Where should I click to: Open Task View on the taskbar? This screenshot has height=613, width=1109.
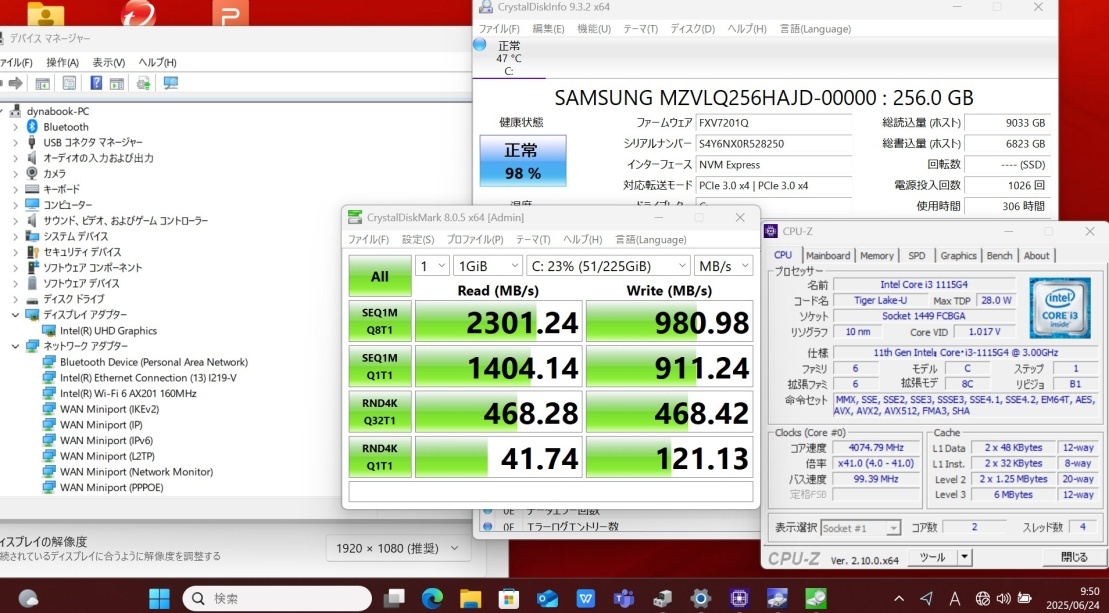pyautogui.click(x=394, y=598)
